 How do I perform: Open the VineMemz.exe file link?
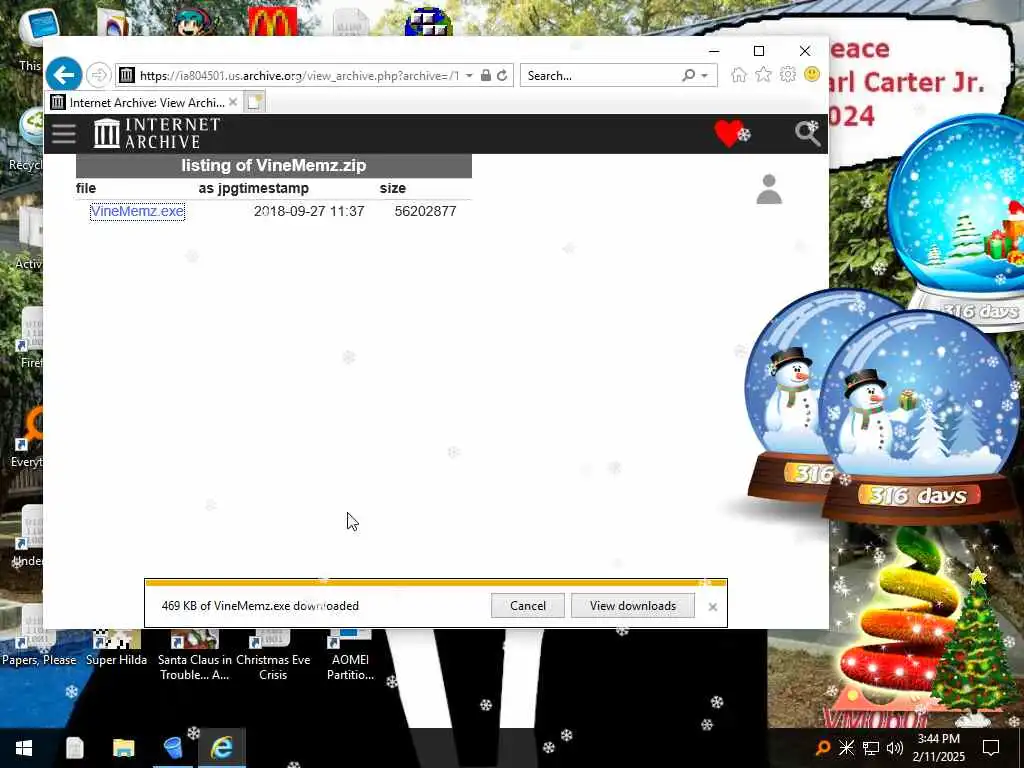click(x=137, y=211)
